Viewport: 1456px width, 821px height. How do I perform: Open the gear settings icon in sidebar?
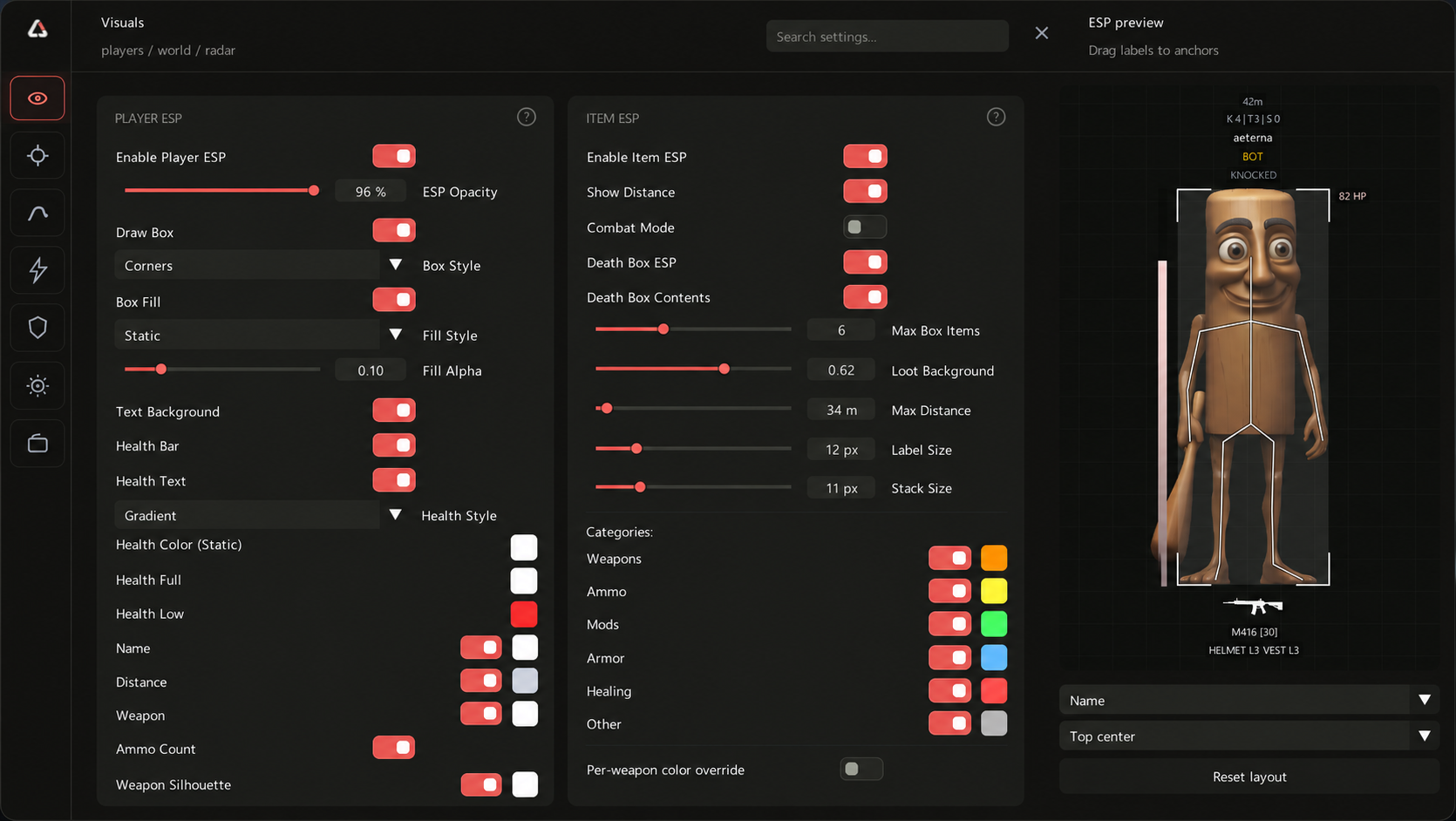coord(37,385)
